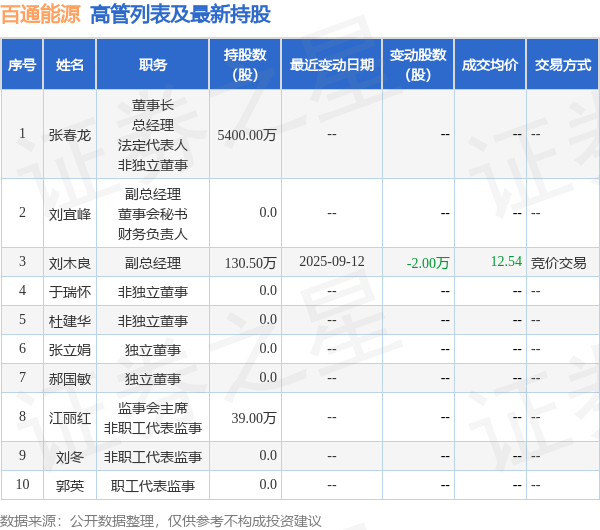Select the name 郭英

[x=70, y=486]
